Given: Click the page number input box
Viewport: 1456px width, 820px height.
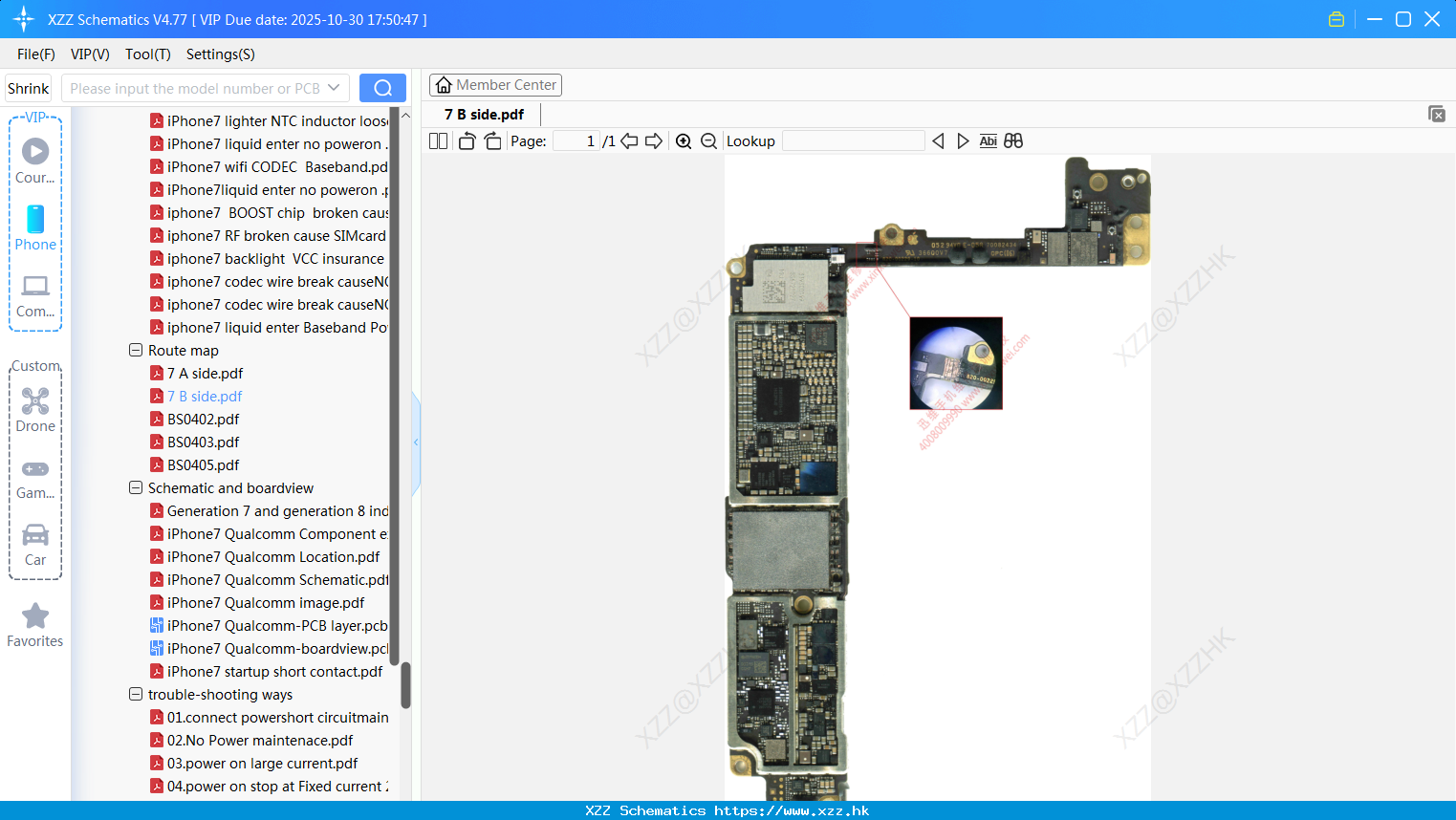Looking at the screenshot, I should [576, 140].
